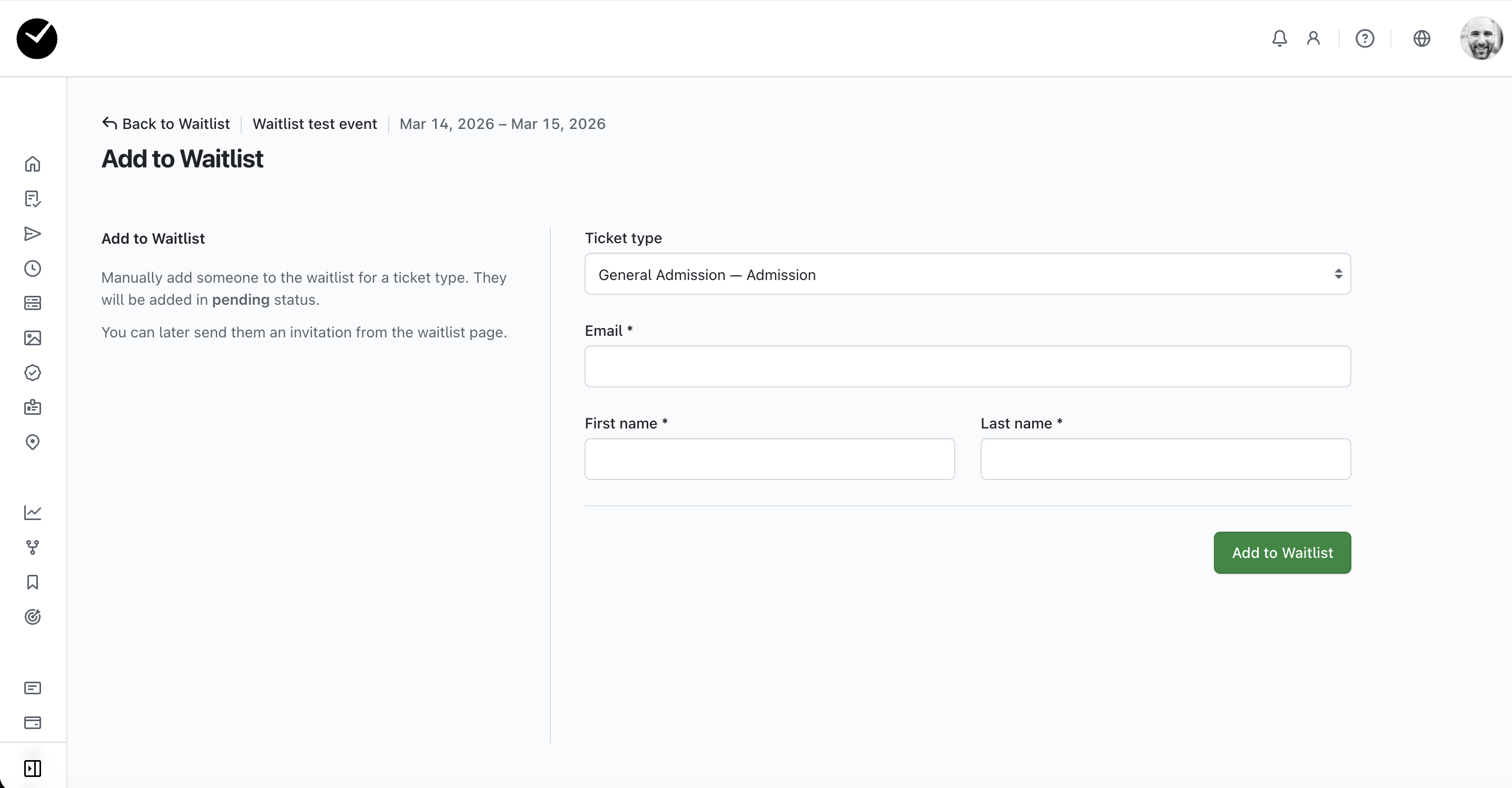Open the target goal sidebar icon
The image size is (1512, 788).
[x=32, y=617]
